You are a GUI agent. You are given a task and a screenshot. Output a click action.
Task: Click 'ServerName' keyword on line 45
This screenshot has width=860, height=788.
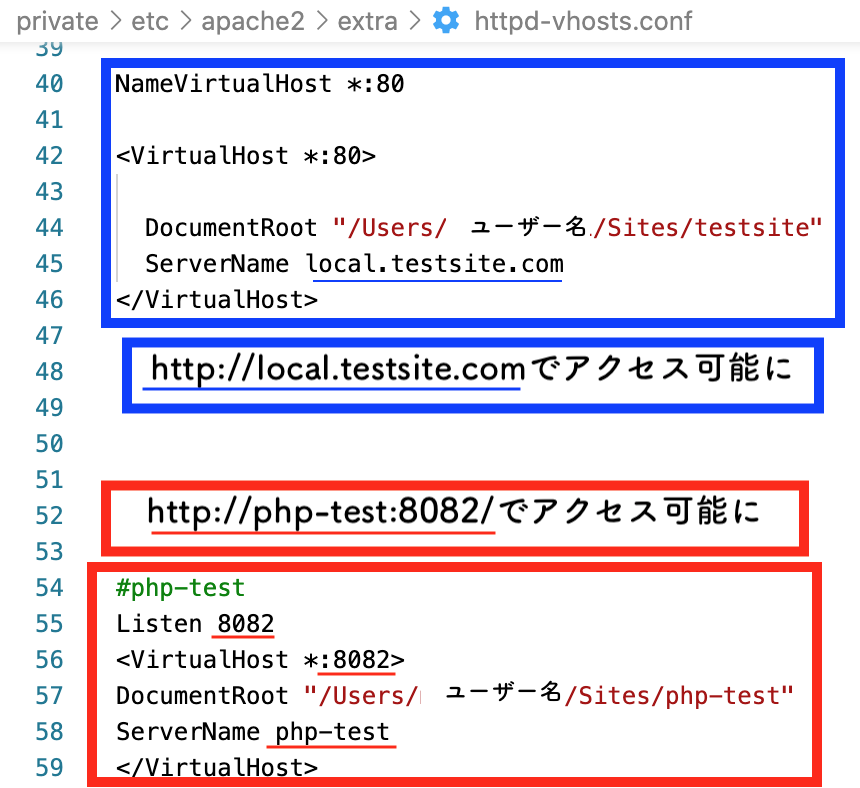coord(217,264)
